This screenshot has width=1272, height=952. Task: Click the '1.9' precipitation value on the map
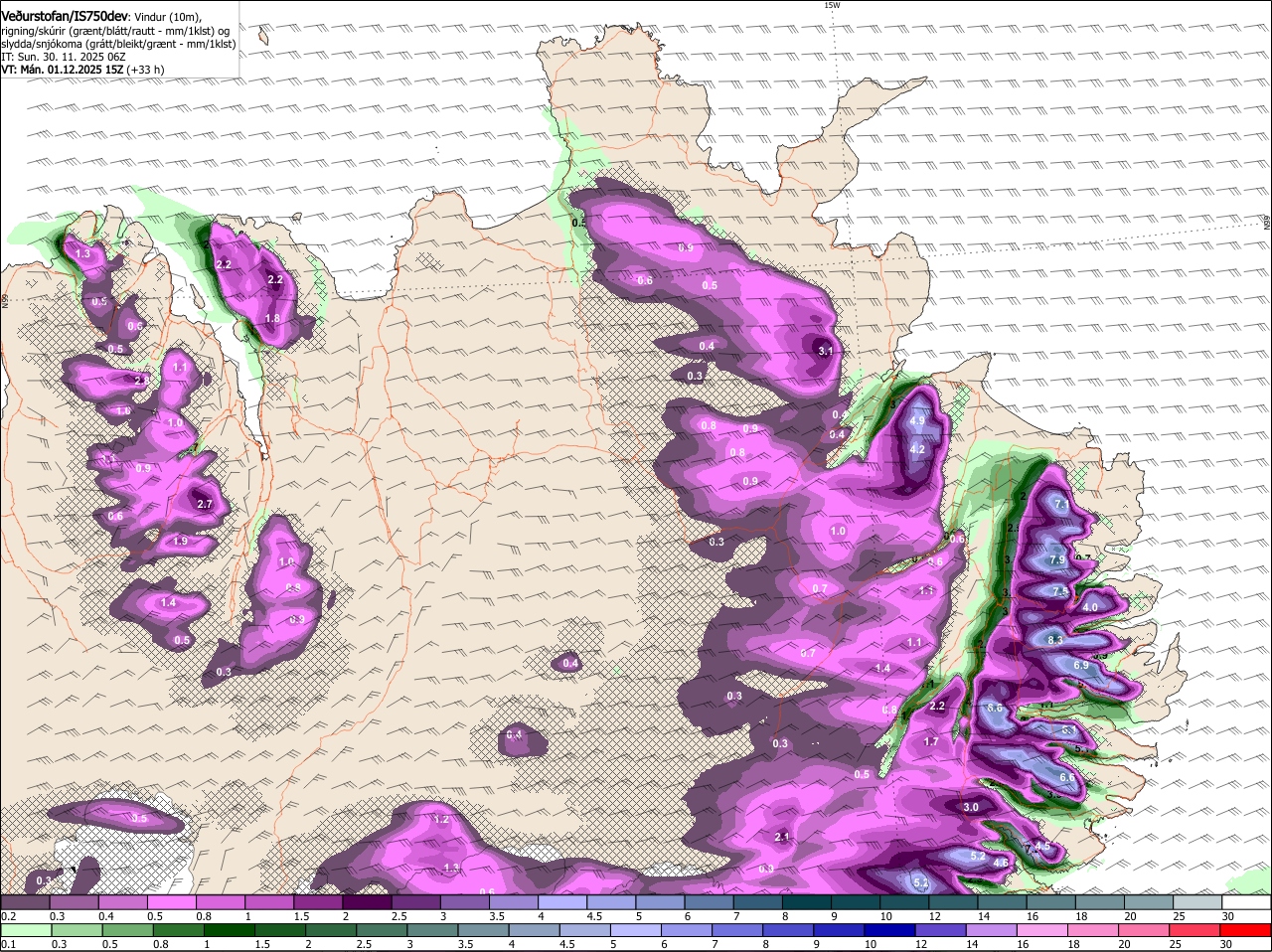[180, 542]
